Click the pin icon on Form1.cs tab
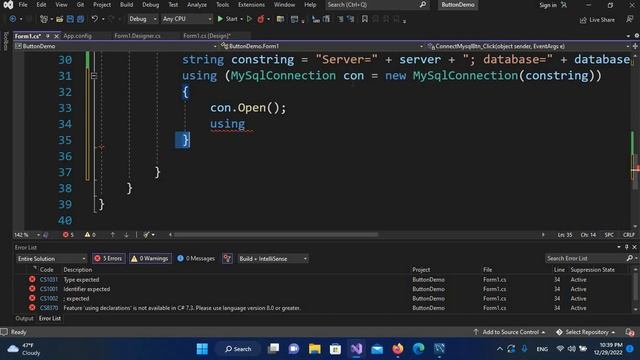 [x=48, y=36]
